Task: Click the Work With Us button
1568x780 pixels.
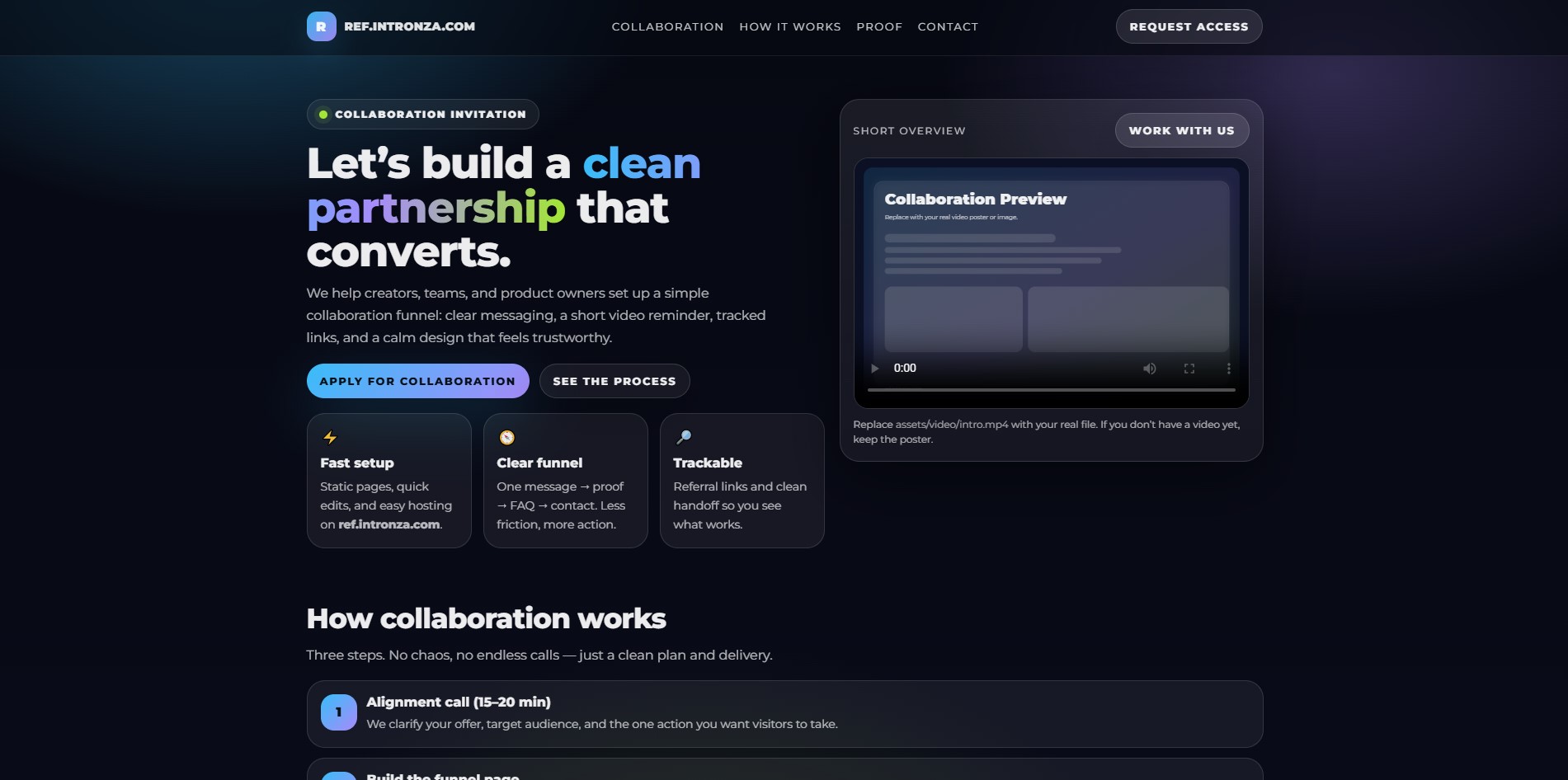Action: pyautogui.click(x=1181, y=130)
